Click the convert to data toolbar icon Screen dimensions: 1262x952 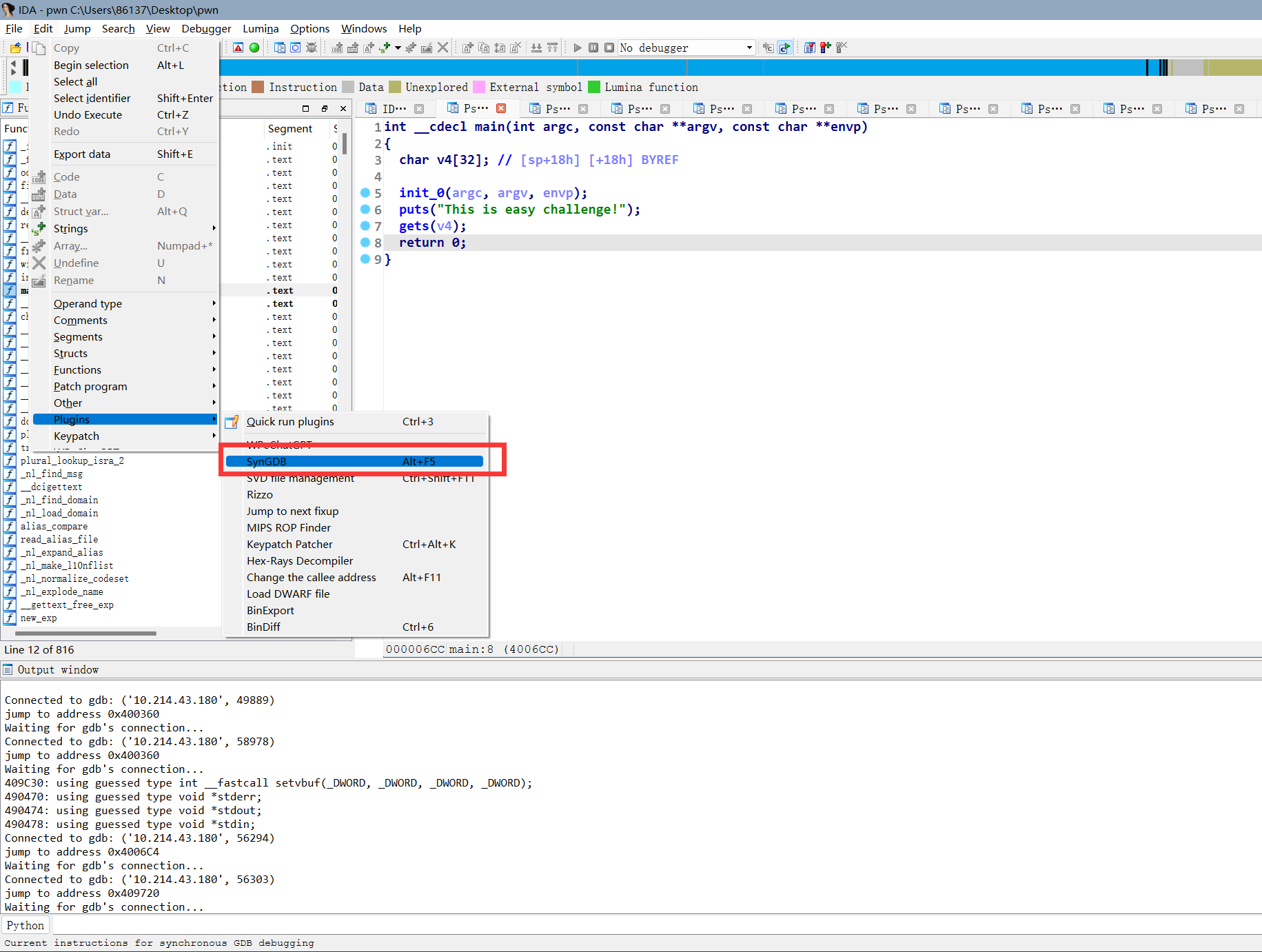(353, 48)
